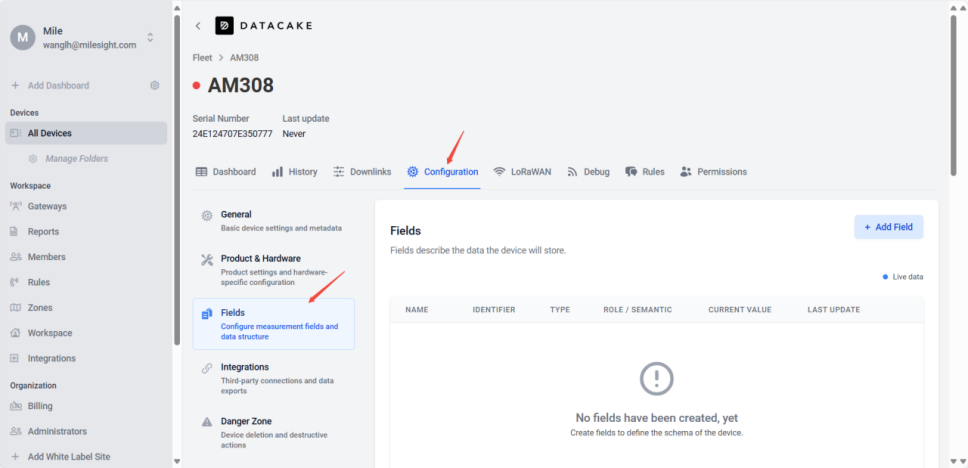Open Danger Zone section
The height and width of the screenshot is (468, 968).
[x=273, y=432]
